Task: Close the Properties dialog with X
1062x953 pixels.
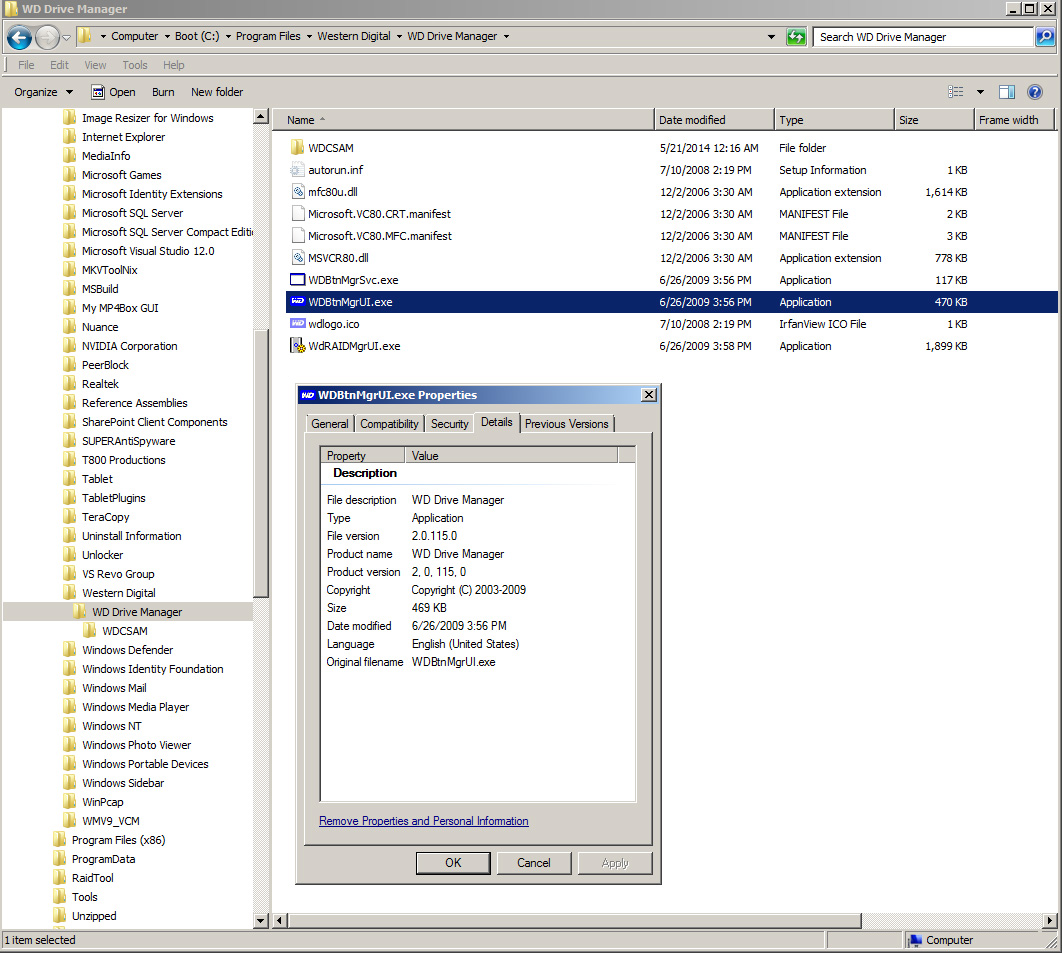Action: coord(649,395)
